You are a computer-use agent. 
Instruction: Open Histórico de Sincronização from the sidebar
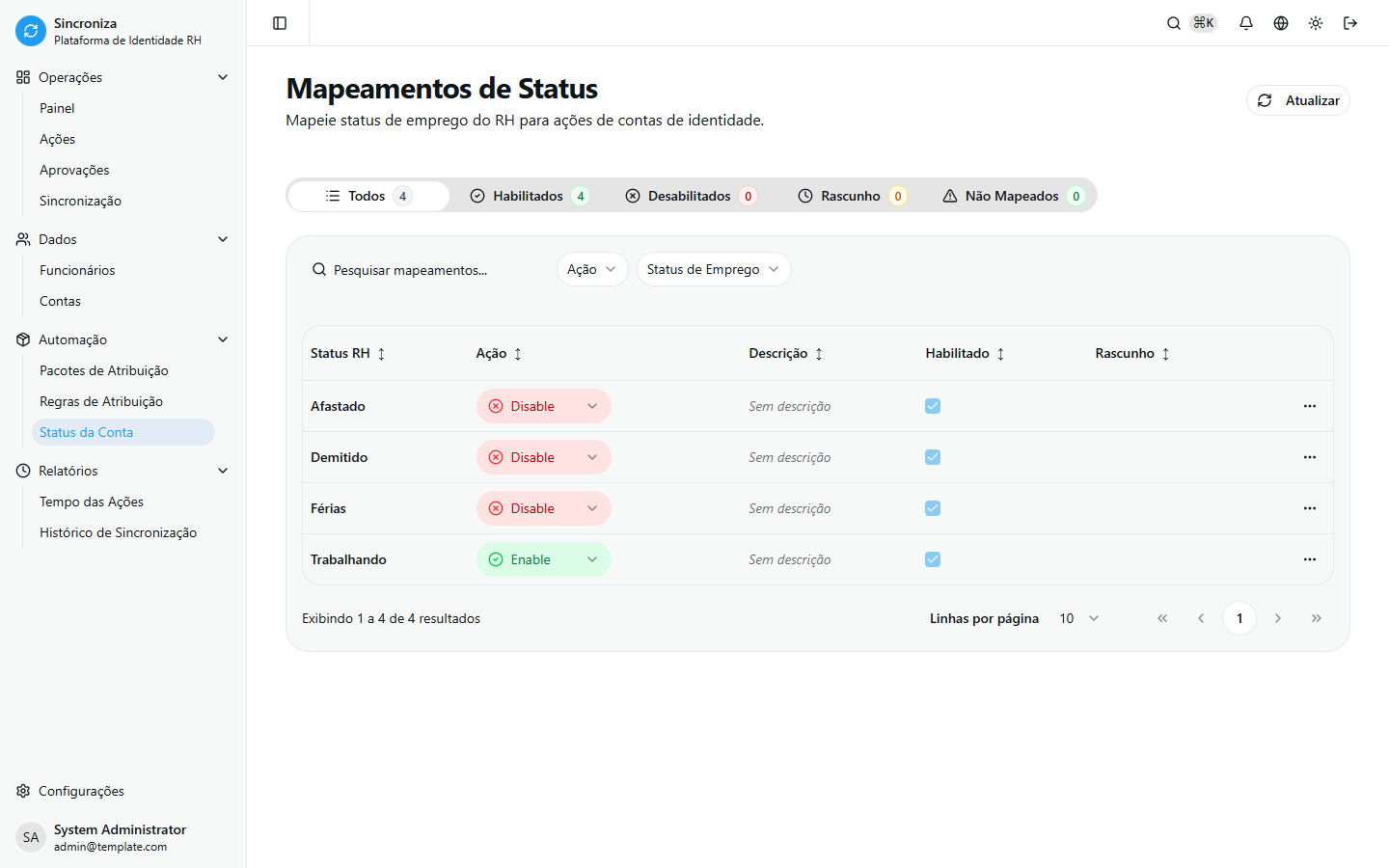[x=118, y=532]
